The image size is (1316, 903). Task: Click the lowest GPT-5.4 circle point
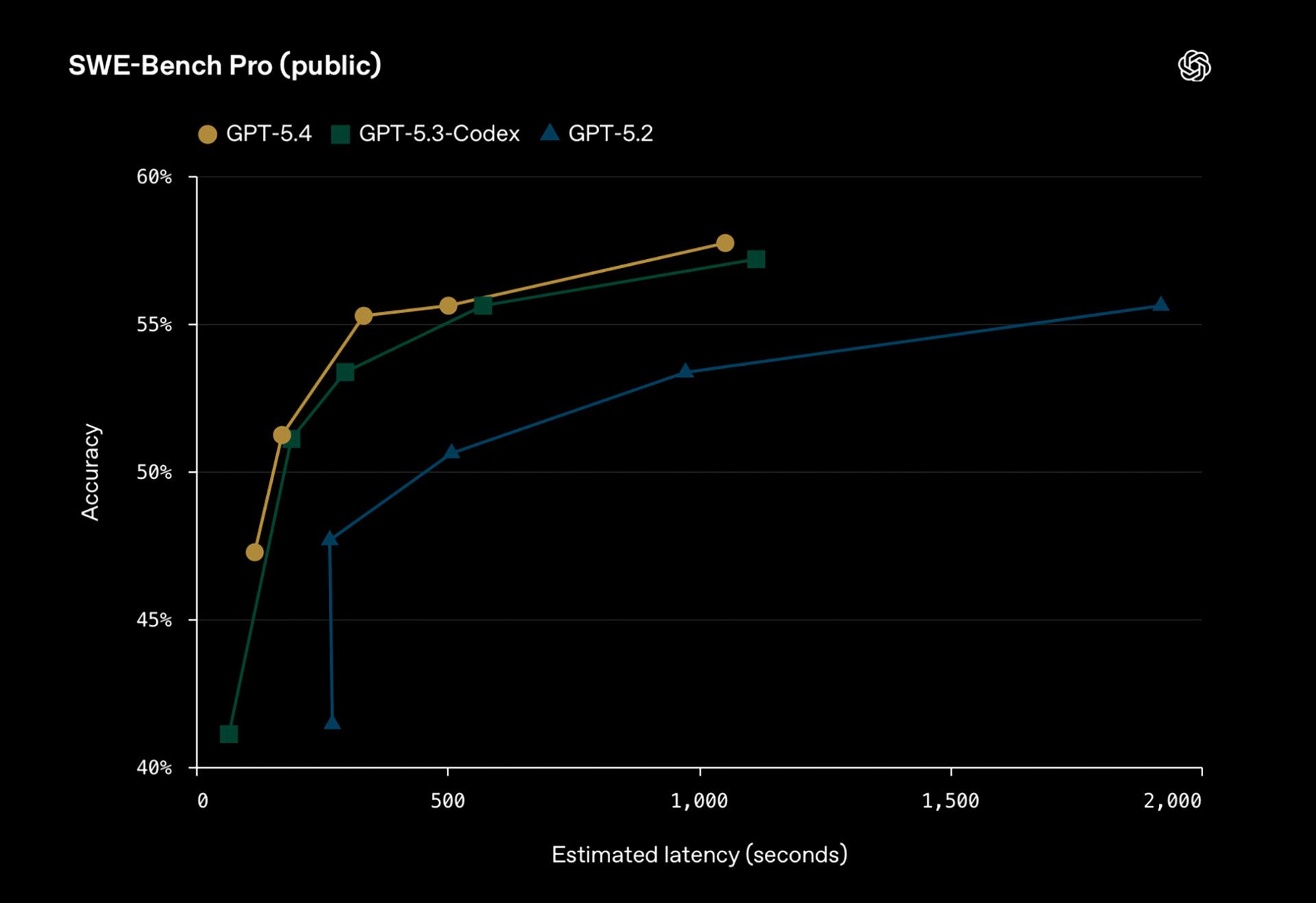click(x=254, y=552)
